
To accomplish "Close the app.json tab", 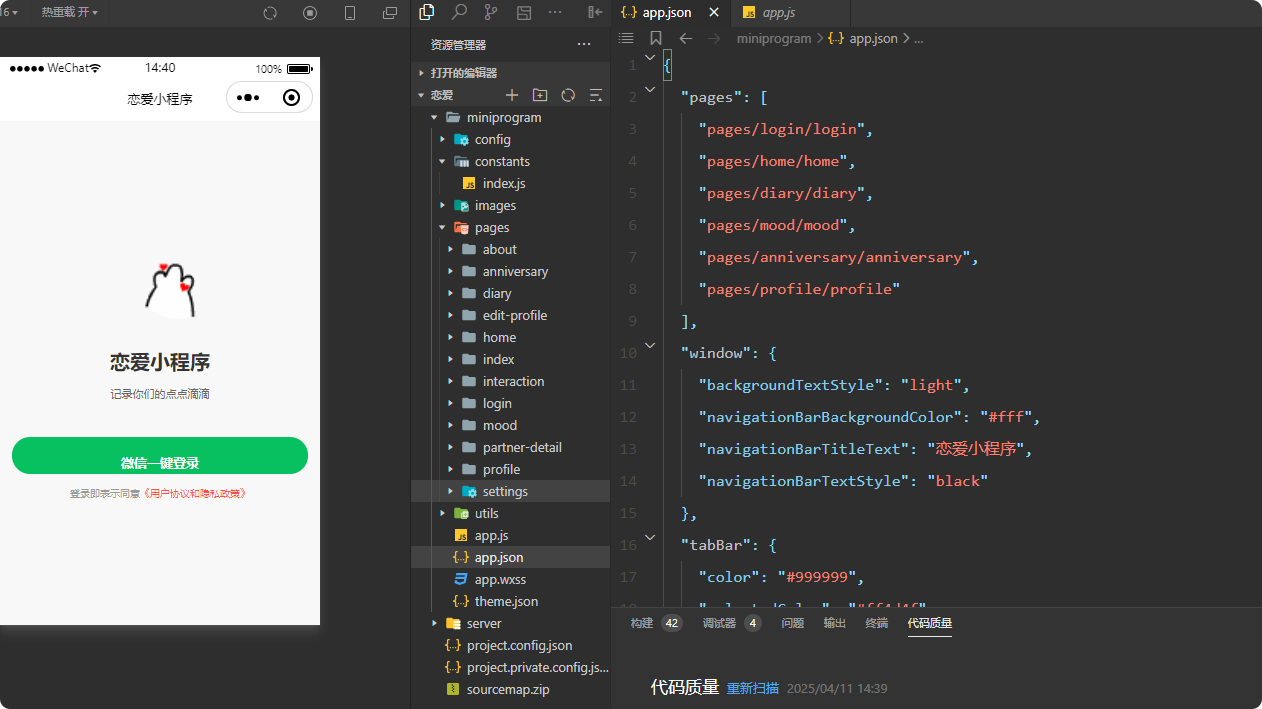I will tap(714, 13).
